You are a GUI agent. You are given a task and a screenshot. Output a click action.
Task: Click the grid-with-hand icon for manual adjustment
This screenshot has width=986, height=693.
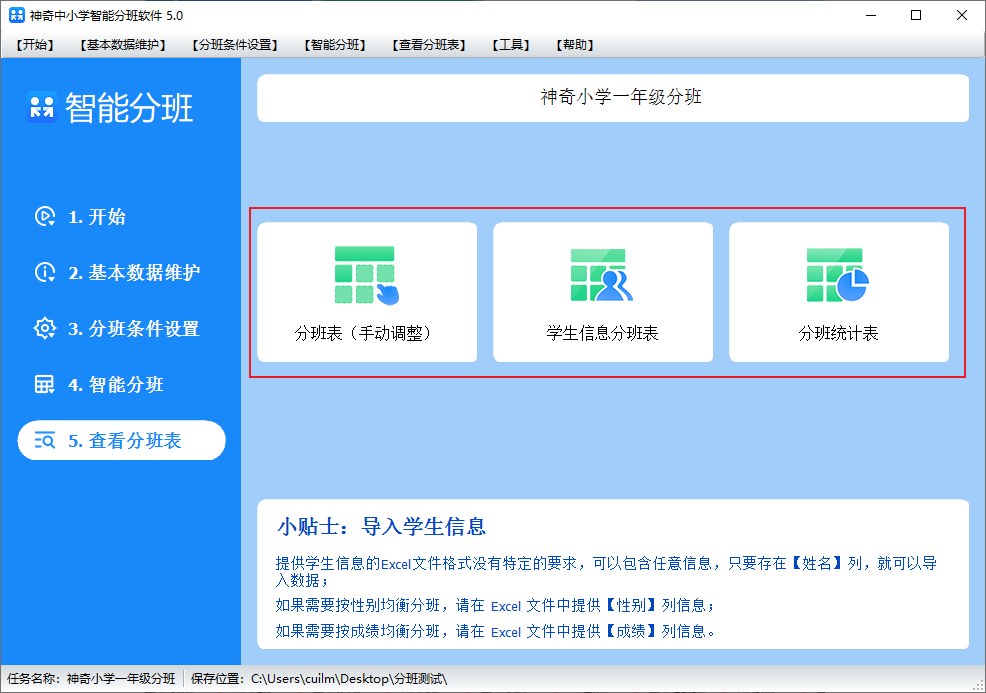pos(367,275)
